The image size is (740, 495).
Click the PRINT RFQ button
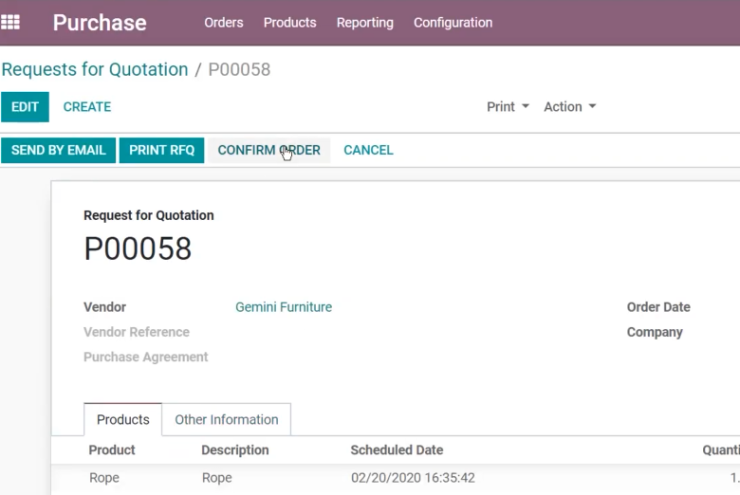(162, 150)
